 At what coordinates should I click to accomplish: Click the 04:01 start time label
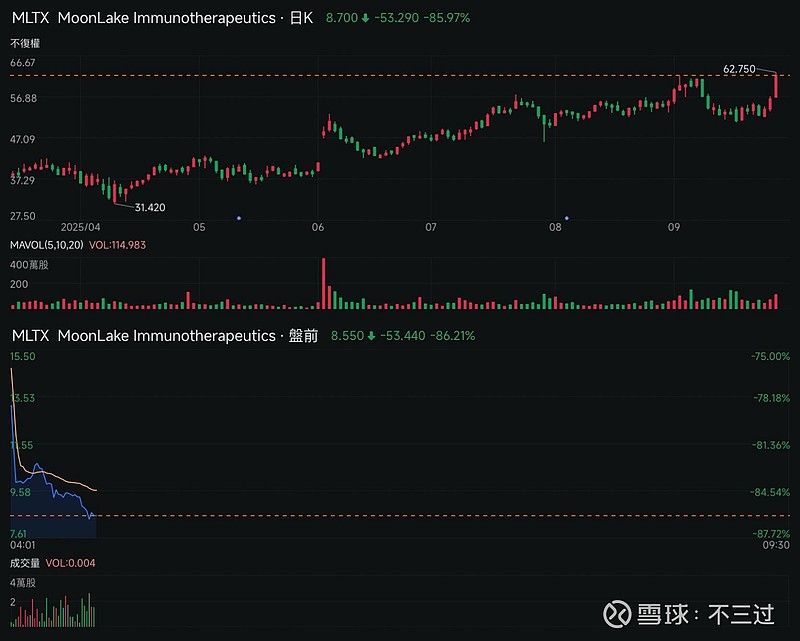22,545
